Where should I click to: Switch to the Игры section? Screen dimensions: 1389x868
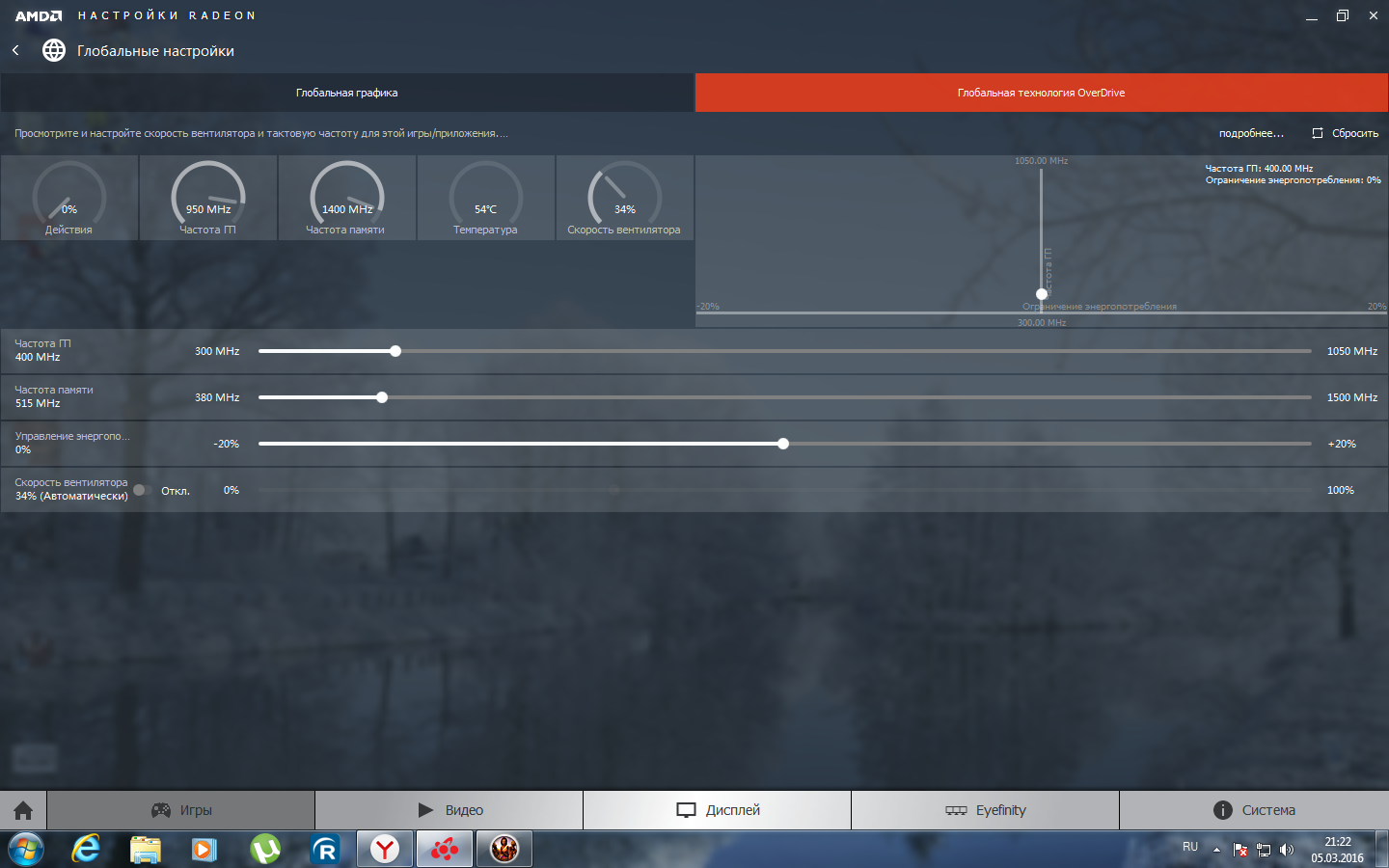pyautogui.click(x=181, y=810)
